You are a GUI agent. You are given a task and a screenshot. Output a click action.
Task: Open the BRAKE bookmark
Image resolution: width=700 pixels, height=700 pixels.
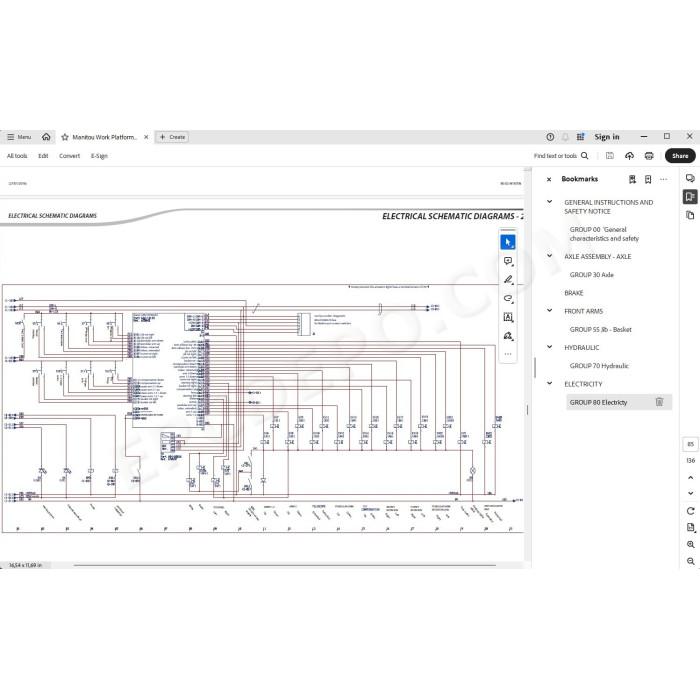click(574, 293)
